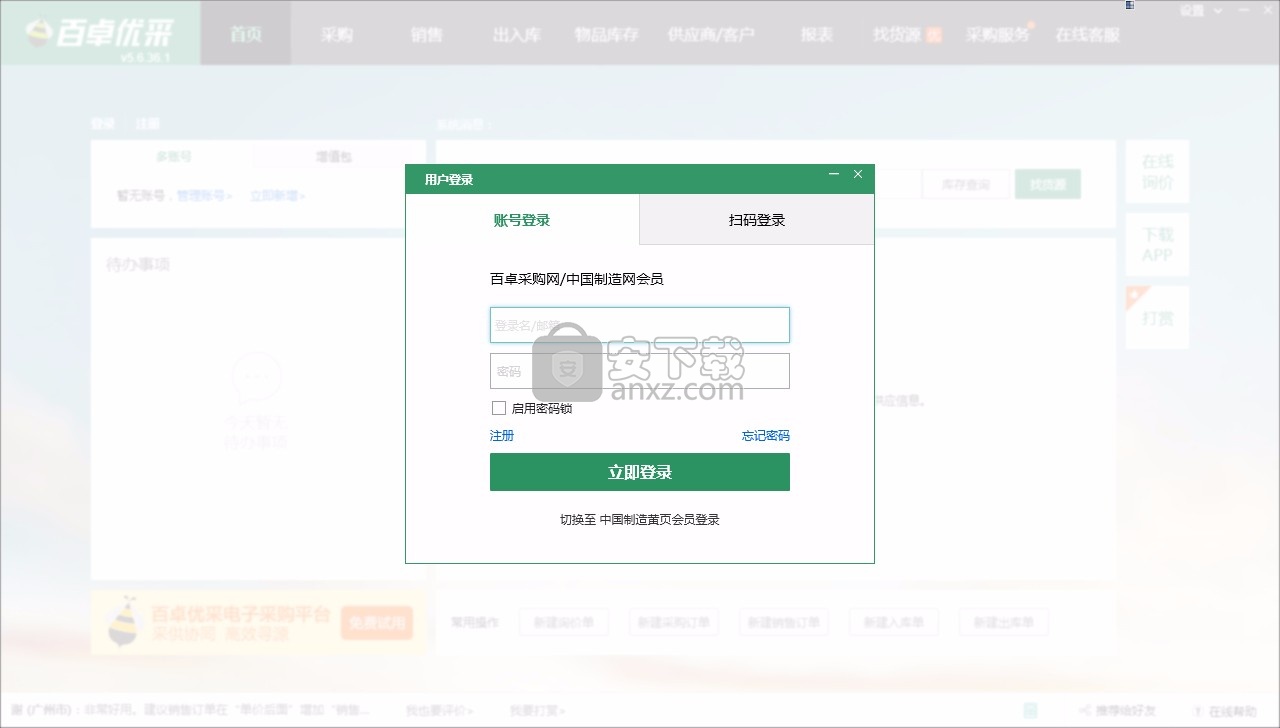Open the 报表 menu
The width and height of the screenshot is (1280, 728).
pyautogui.click(x=817, y=34)
